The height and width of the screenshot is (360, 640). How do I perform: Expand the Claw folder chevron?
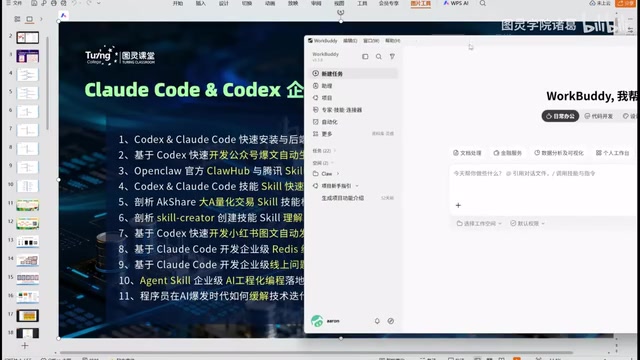pos(338,174)
